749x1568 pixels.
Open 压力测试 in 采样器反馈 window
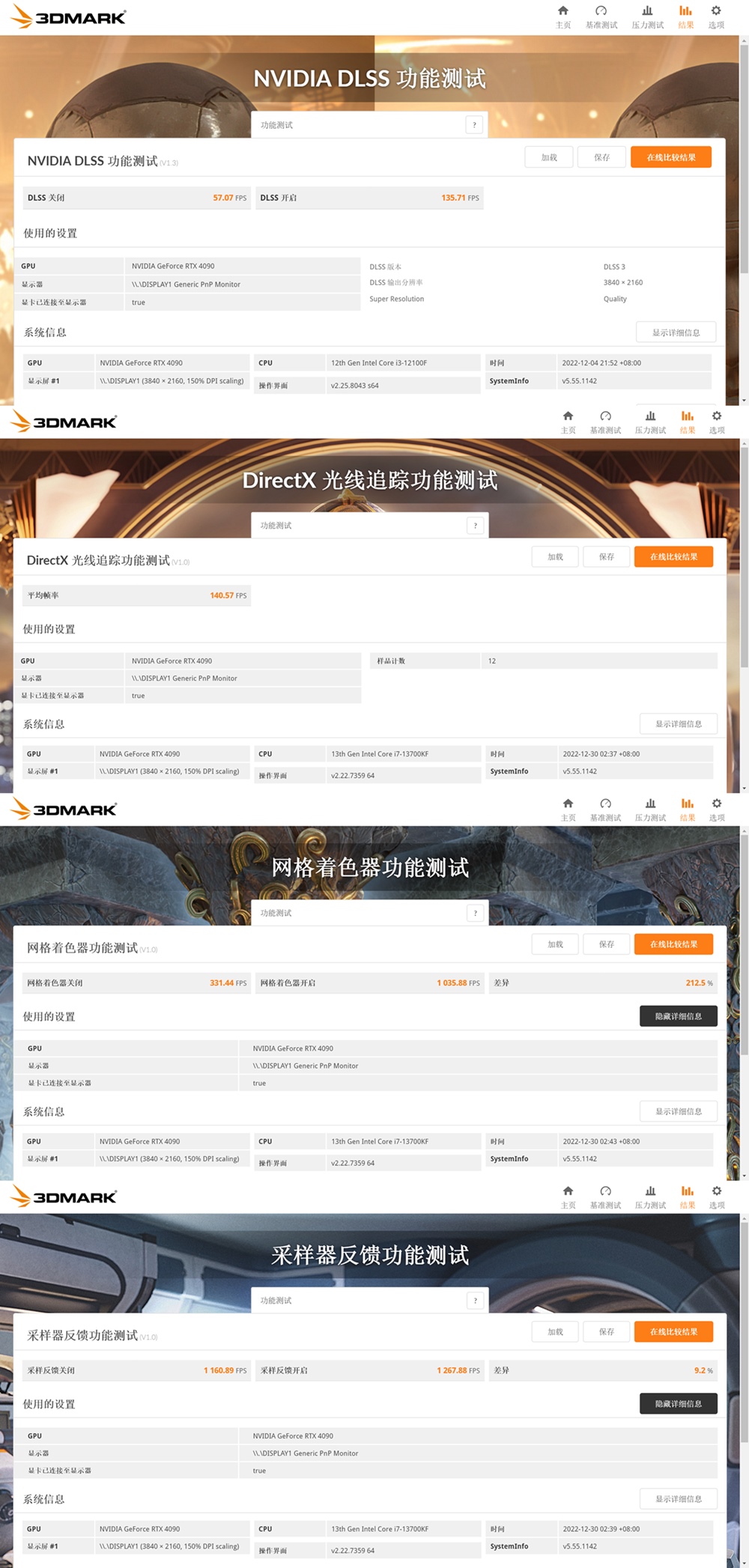[x=650, y=1197]
